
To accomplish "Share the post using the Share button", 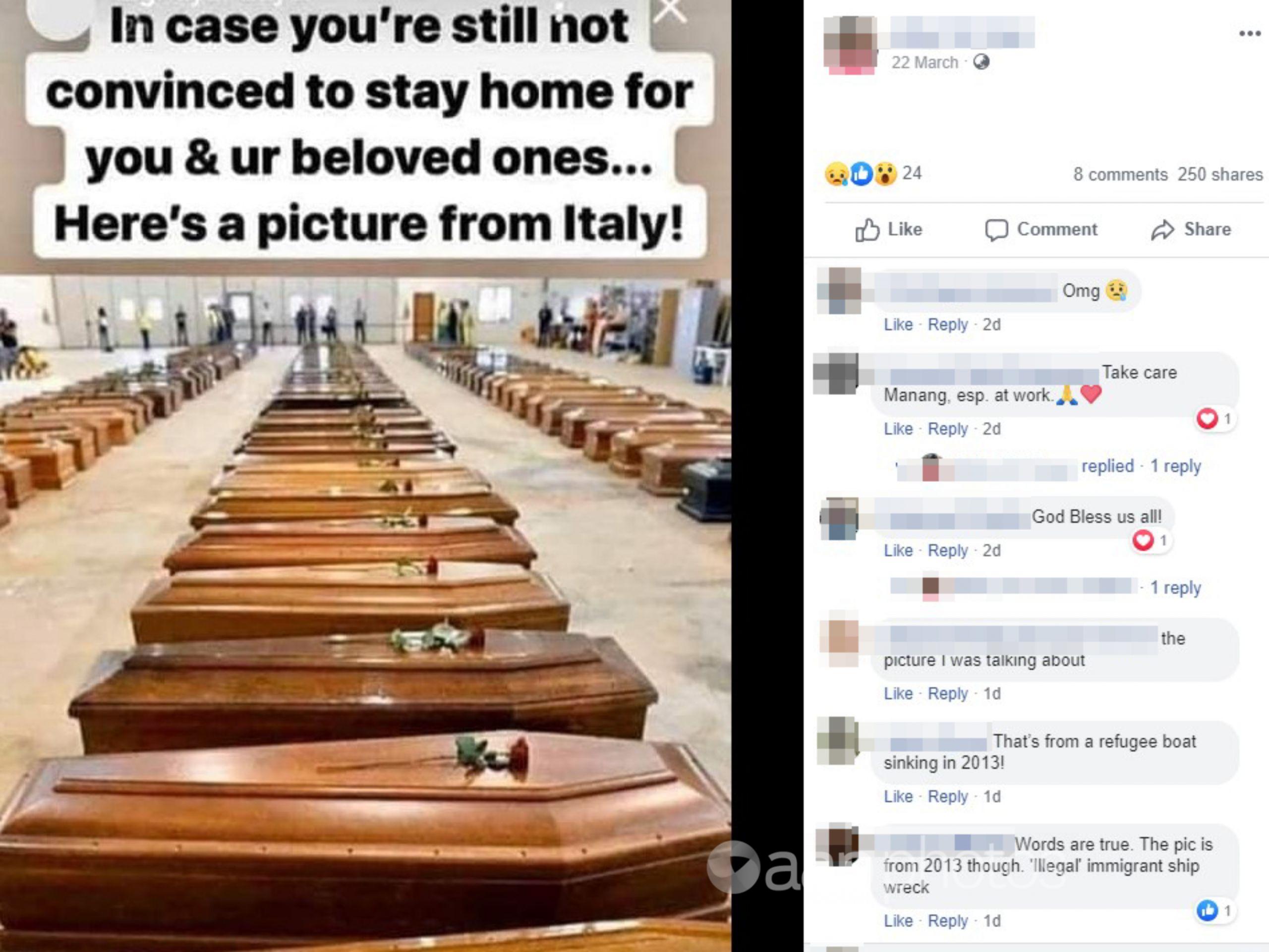I will click(1191, 229).
